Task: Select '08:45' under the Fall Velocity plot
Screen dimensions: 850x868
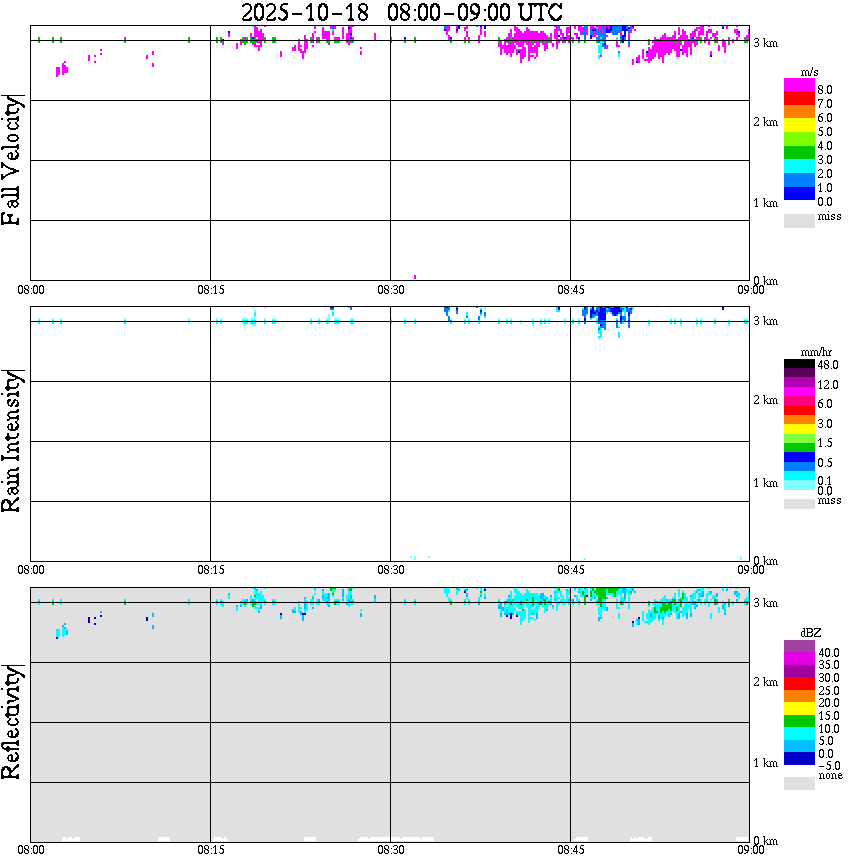Action: pyautogui.click(x=571, y=290)
